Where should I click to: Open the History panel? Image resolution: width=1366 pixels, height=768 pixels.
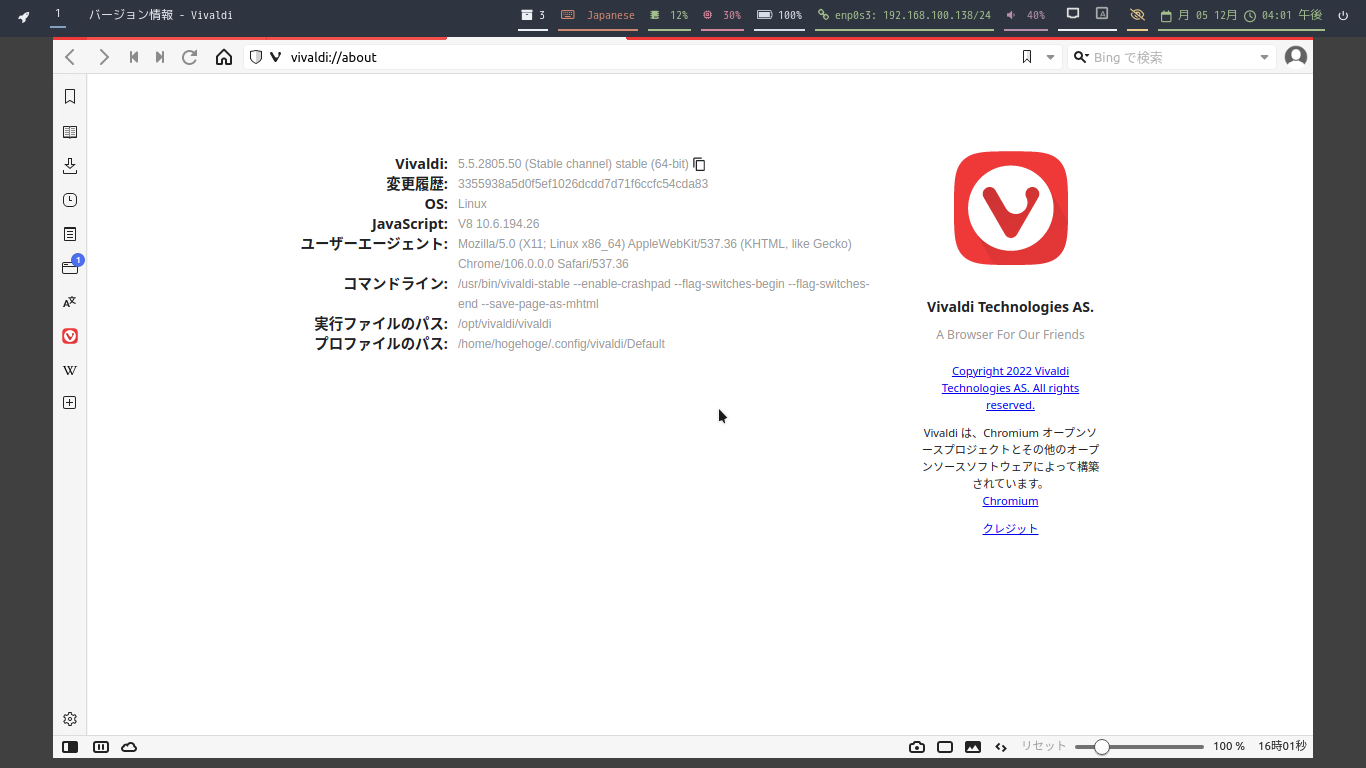[70, 200]
